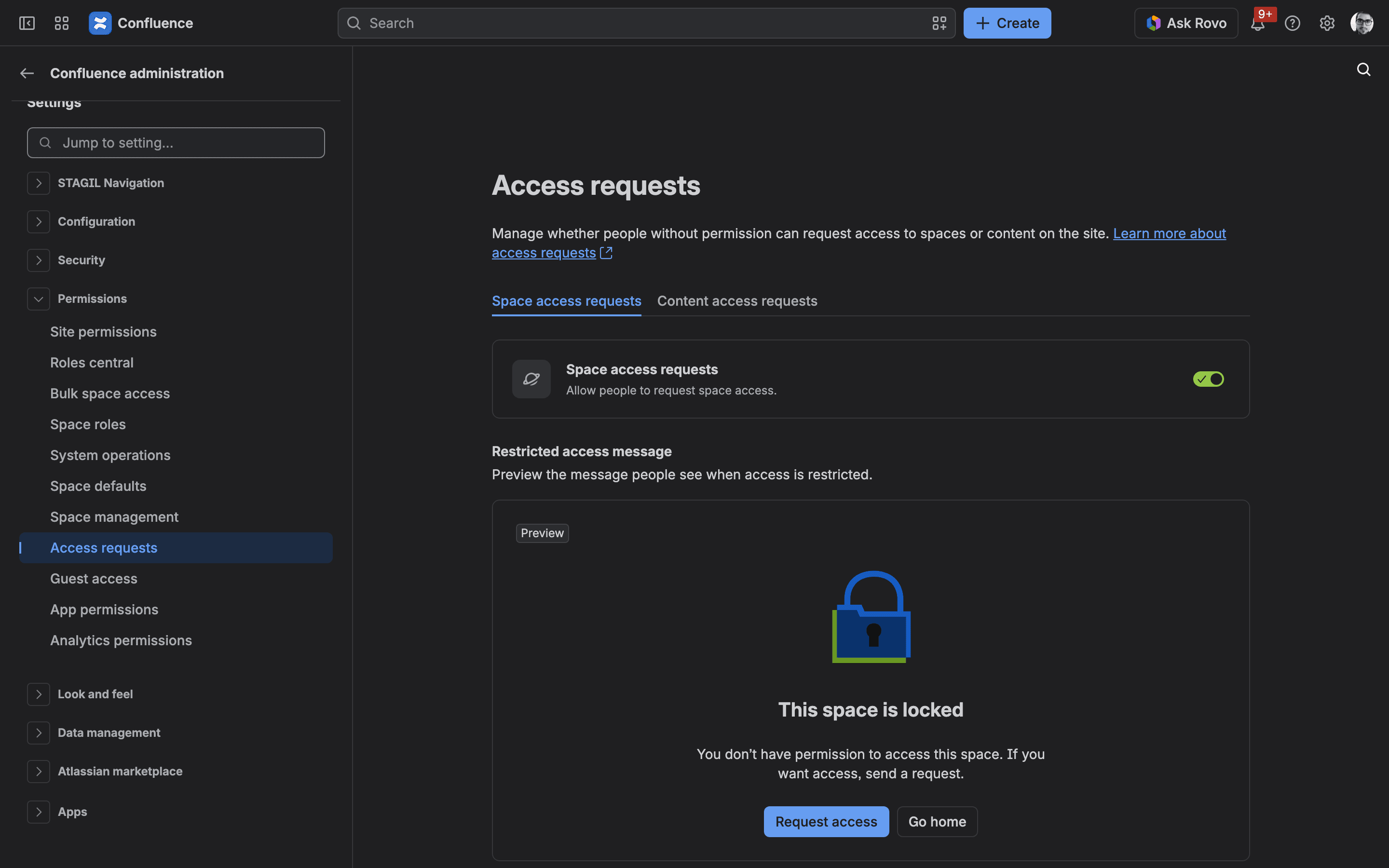Image resolution: width=1389 pixels, height=868 pixels.
Task: Click the Confluence logo
Action: click(100, 23)
